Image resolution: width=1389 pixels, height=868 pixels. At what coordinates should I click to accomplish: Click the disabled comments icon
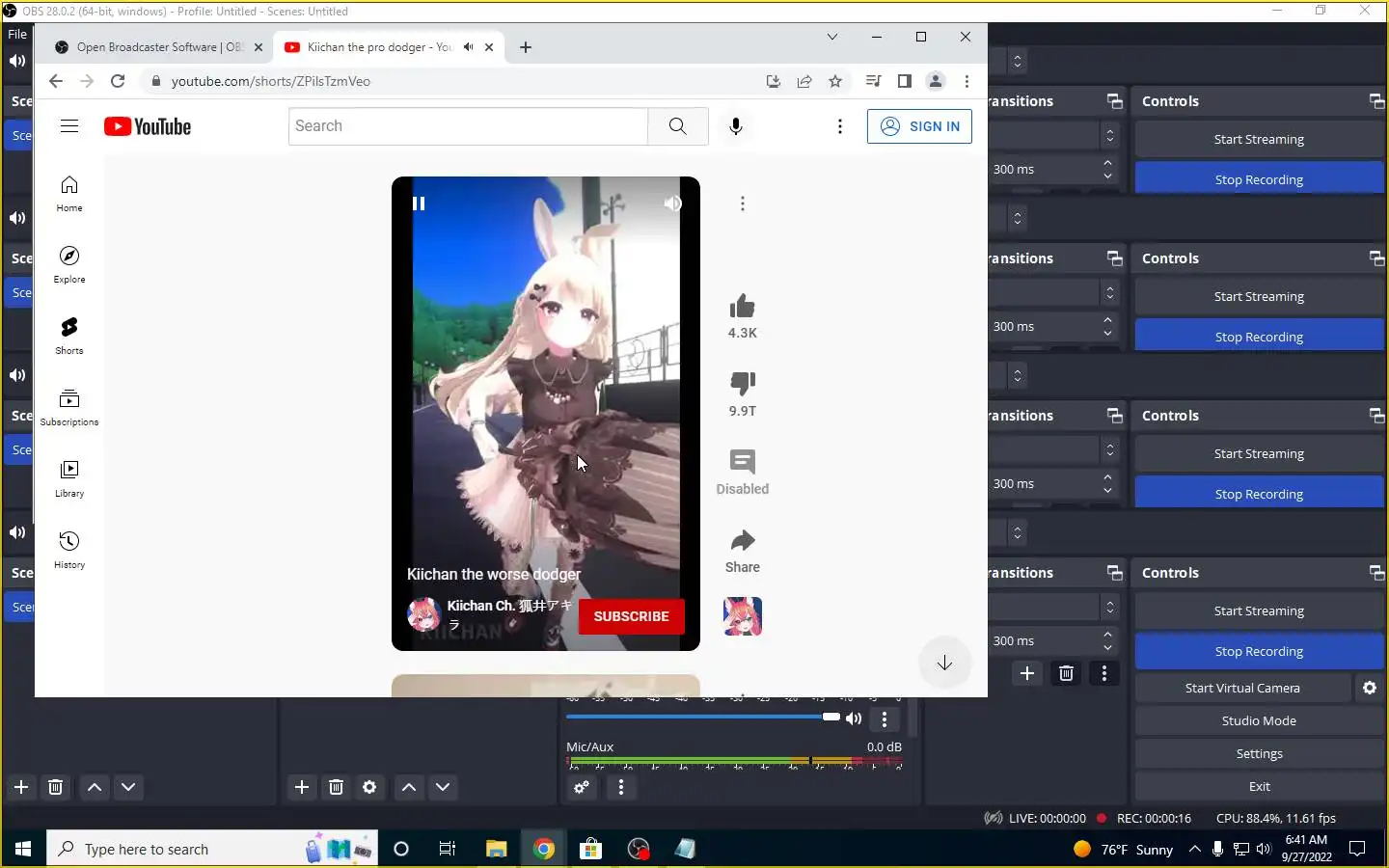point(743,461)
